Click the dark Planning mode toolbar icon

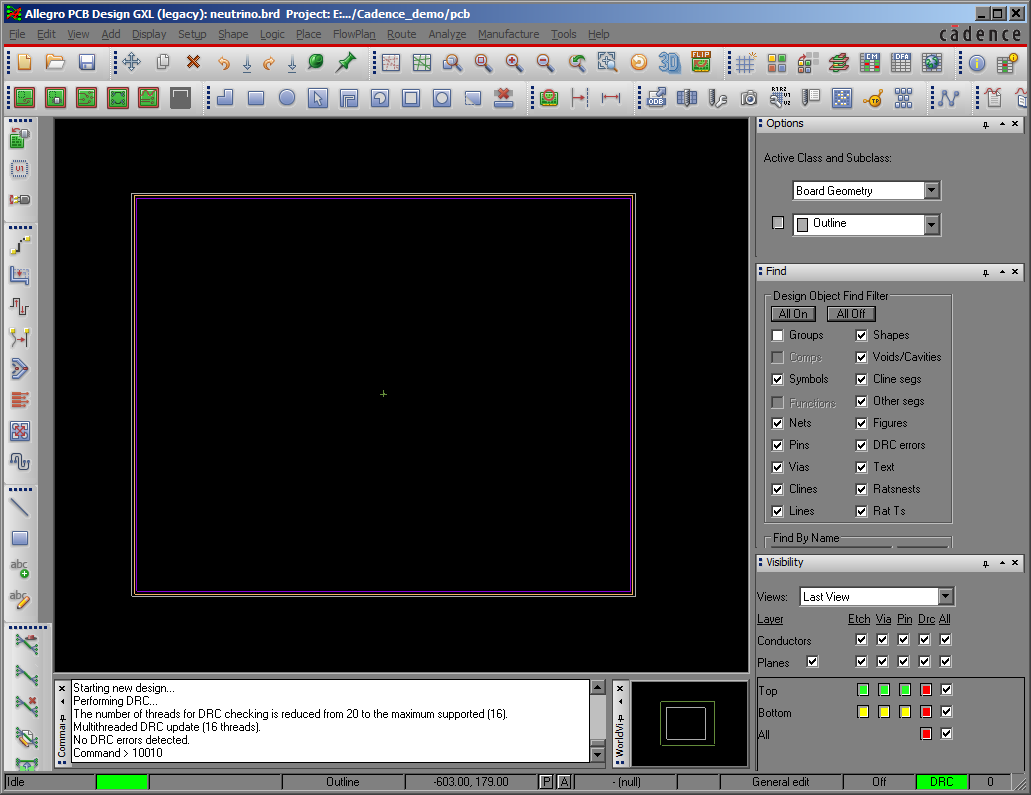click(180, 98)
